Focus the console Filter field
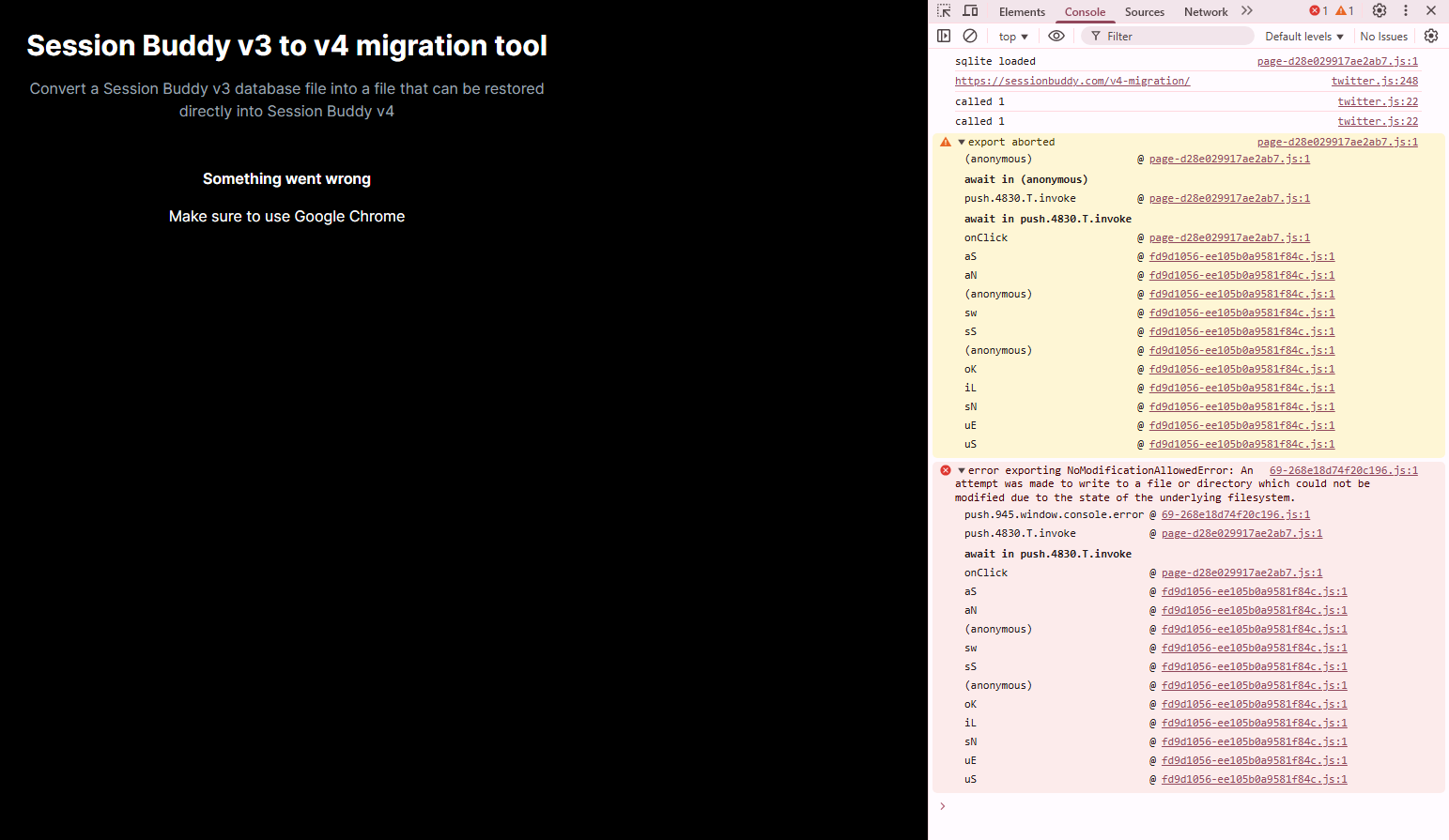This screenshot has width=1449, height=840. point(1168,36)
